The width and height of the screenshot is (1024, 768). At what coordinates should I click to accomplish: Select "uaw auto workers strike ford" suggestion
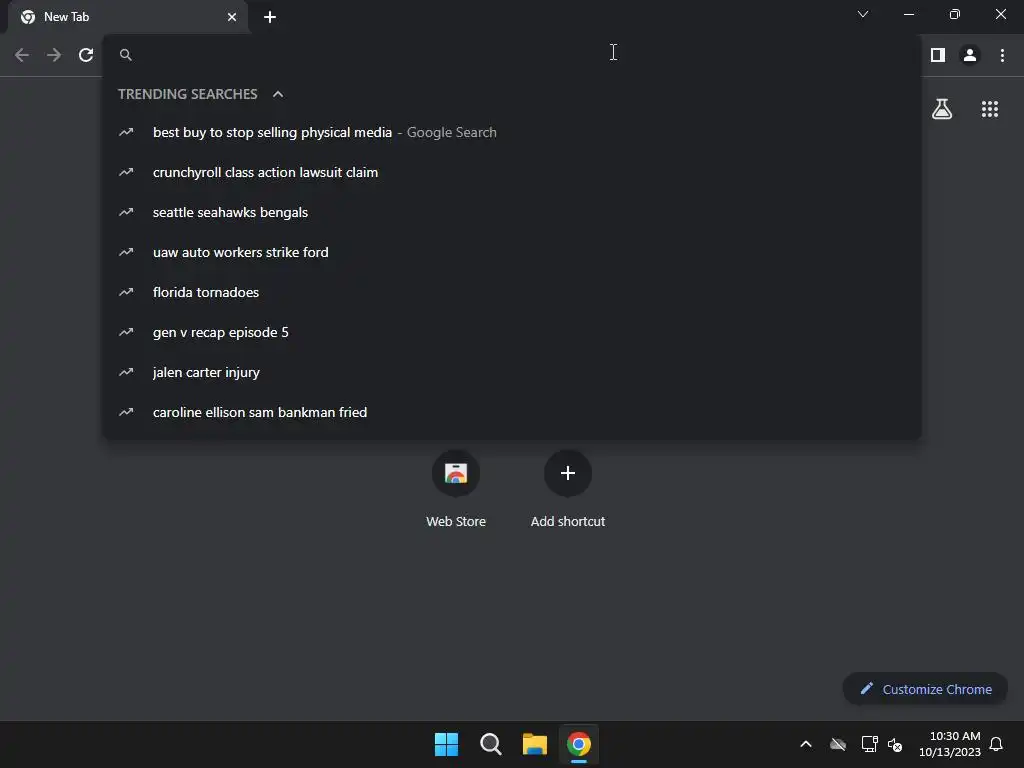click(x=512, y=252)
